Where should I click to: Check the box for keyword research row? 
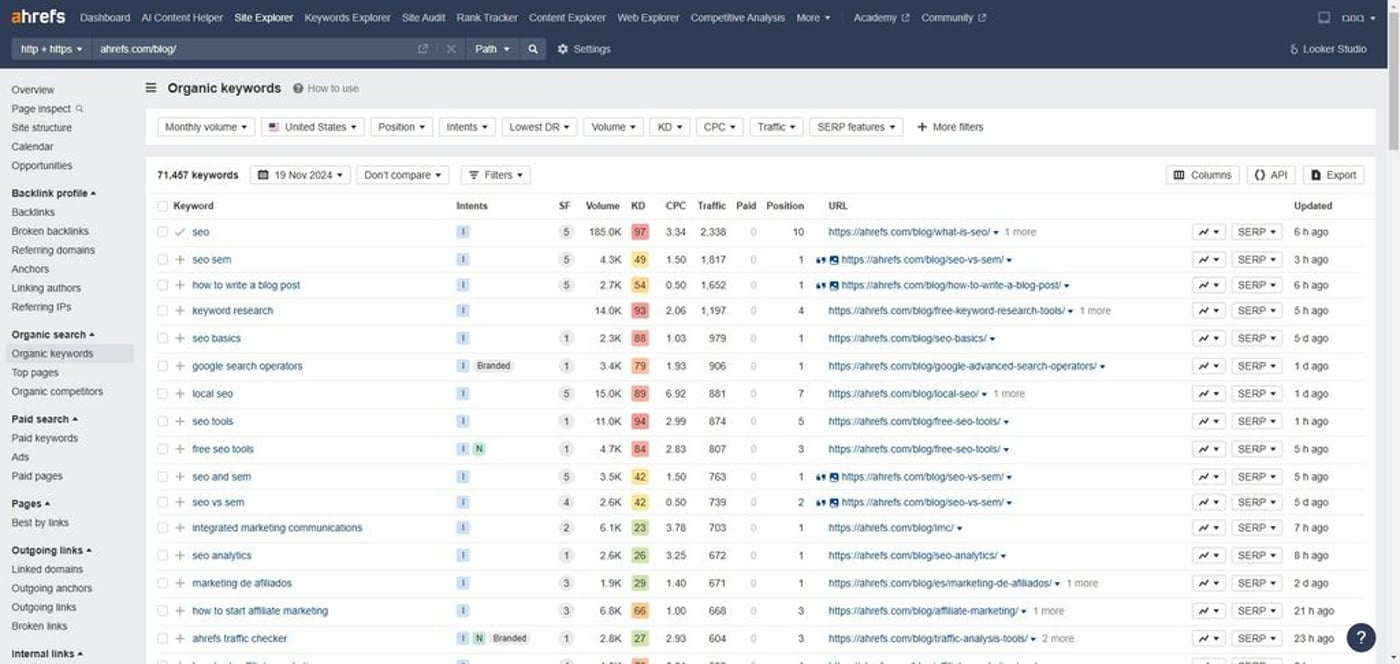pyautogui.click(x=162, y=311)
